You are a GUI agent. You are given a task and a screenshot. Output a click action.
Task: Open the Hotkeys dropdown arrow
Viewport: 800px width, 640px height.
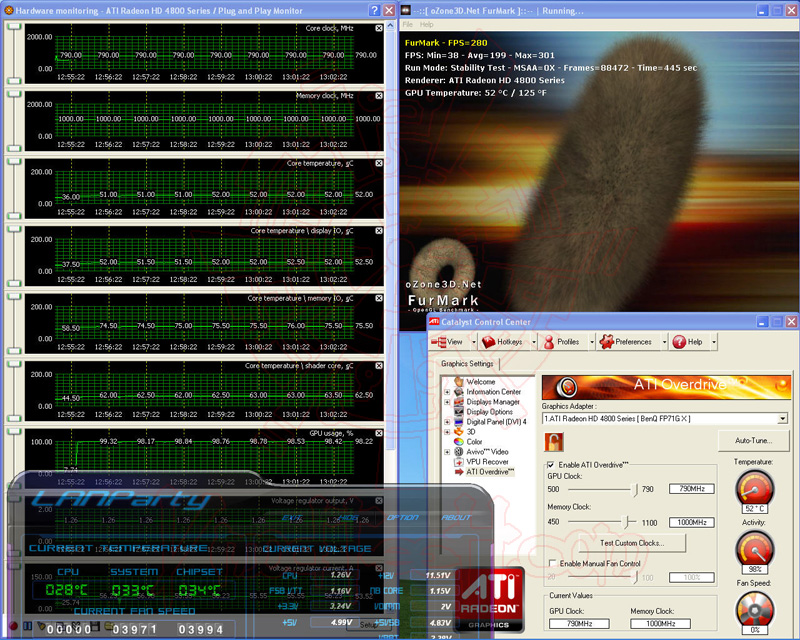point(534,342)
